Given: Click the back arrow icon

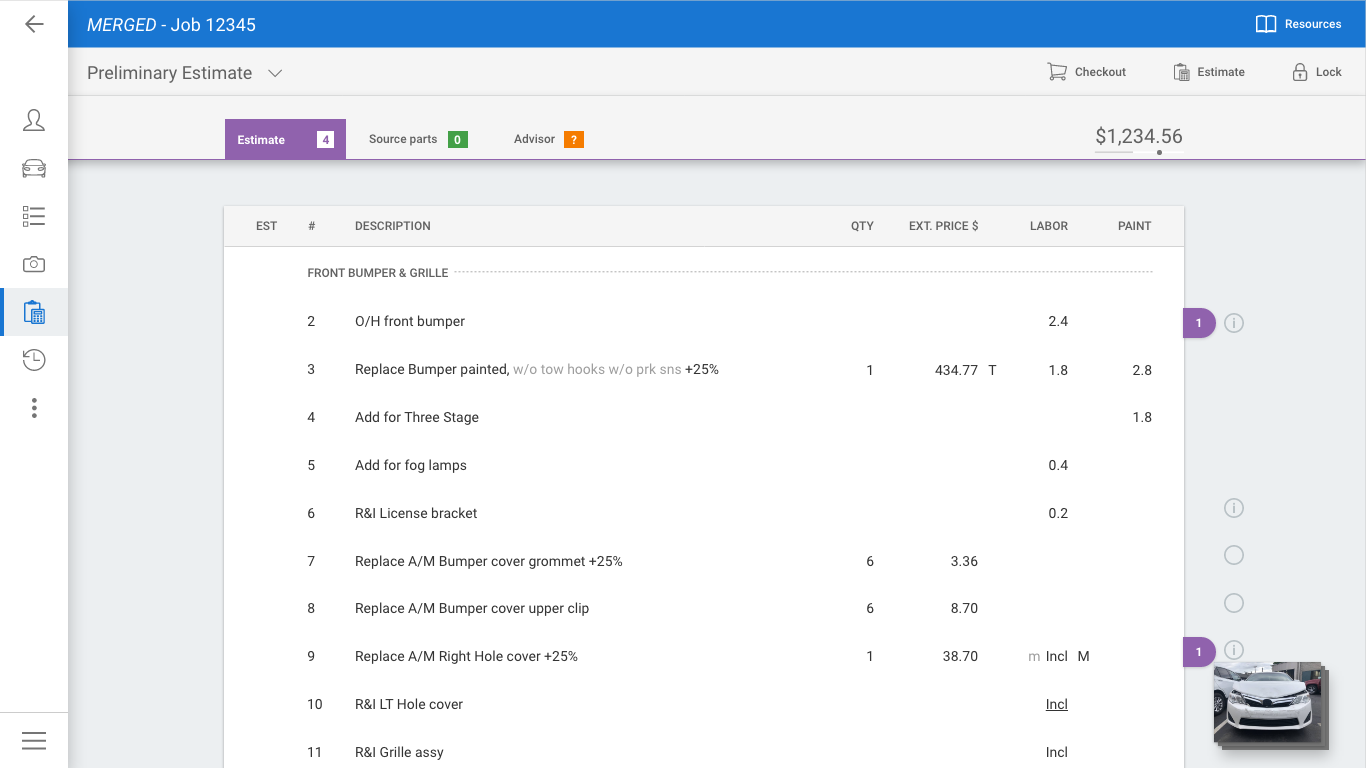Looking at the screenshot, I should click(34, 24).
